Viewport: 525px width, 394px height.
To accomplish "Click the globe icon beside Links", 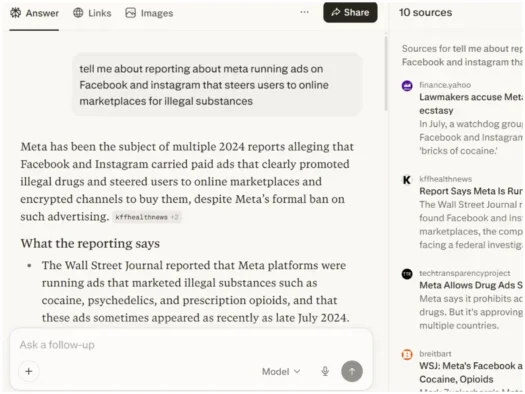I will click(x=78, y=13).
